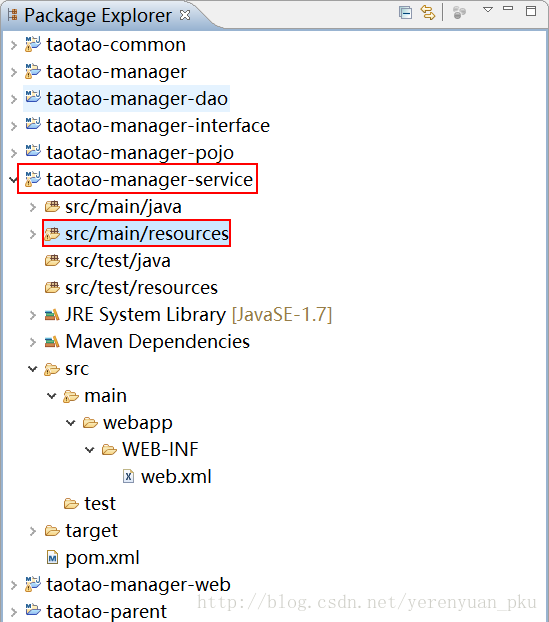Expand the JRE System Library node
549x622 pixels.
33,315
